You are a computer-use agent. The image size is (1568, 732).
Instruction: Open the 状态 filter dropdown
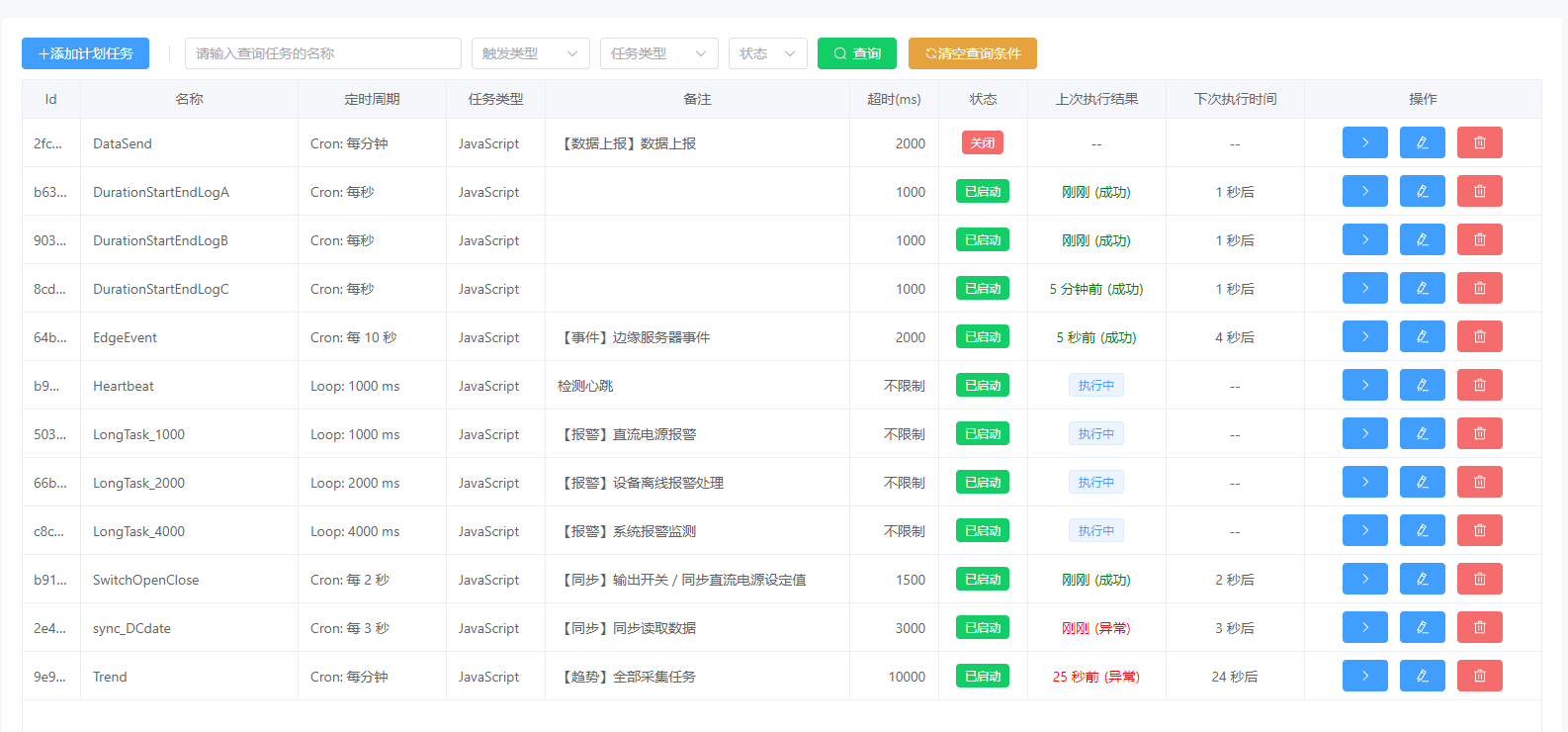tap(767, 53)
